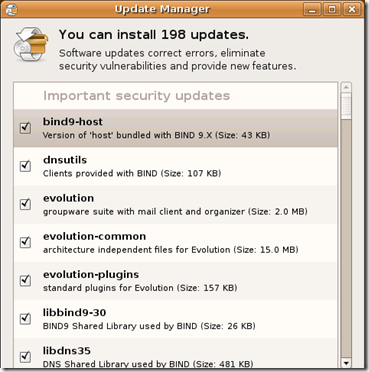Select the bind9-host package name
The height and width of the screenshot is (372, 369).
pos(73,122)
